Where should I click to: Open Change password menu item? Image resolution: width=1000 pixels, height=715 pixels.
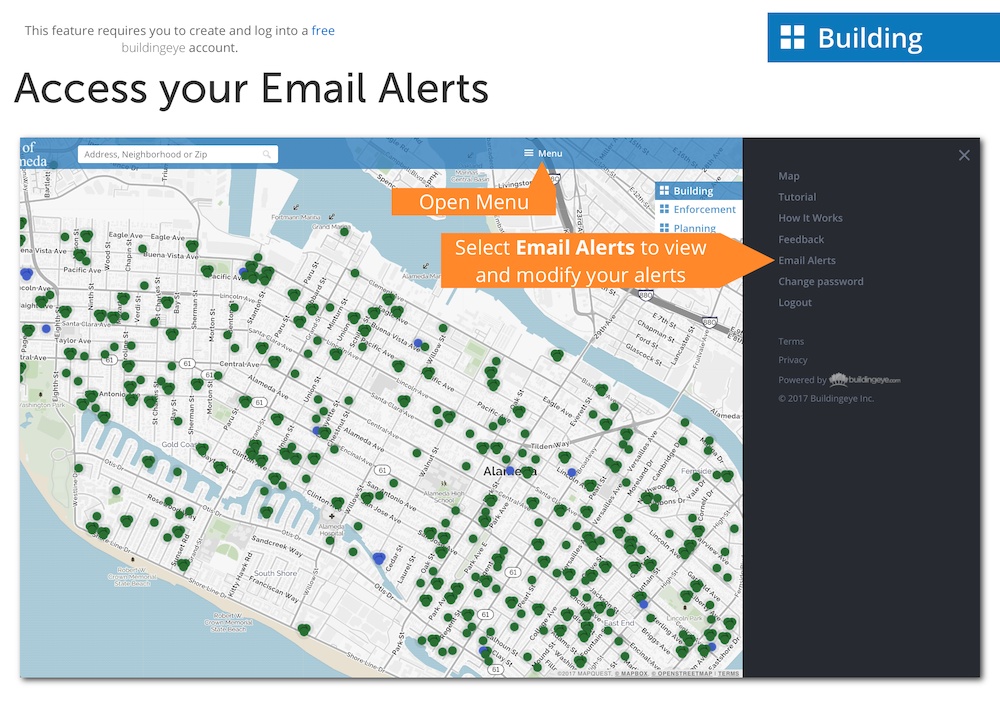point(820,281)
